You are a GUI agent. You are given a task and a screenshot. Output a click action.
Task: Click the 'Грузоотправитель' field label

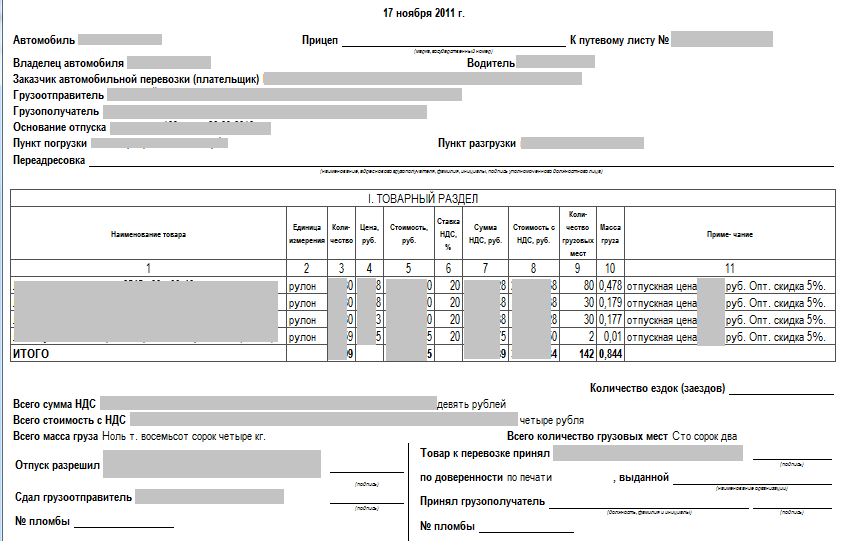(x=59, y=95)
